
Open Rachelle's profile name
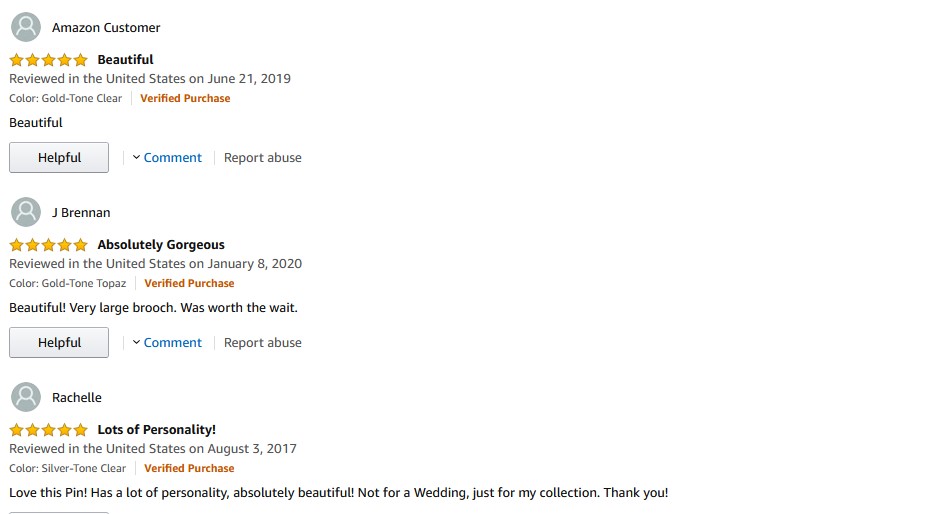tap(77, 398)
